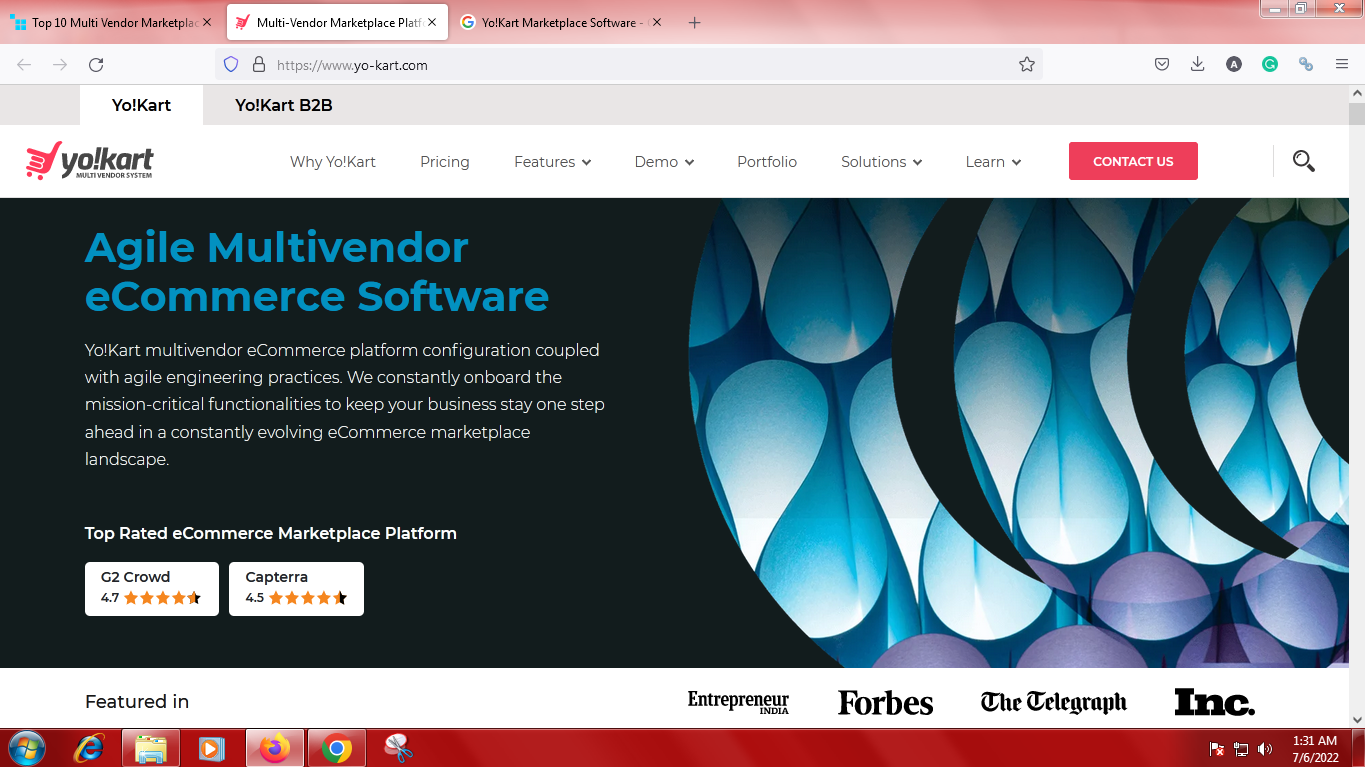This screenshot has width=1365, height=767.
Task: Click the network tray icon
Action: (x=1241, y=749)
